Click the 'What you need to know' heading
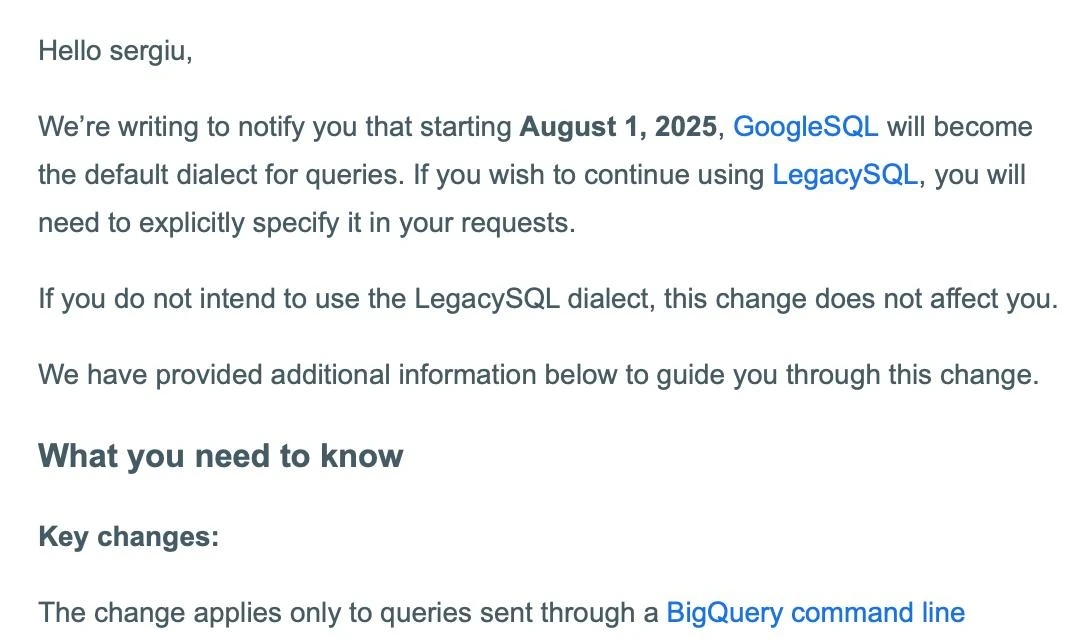Image resolution: width=1070 pixels, height=644 pixels. (x=220, y=456)
